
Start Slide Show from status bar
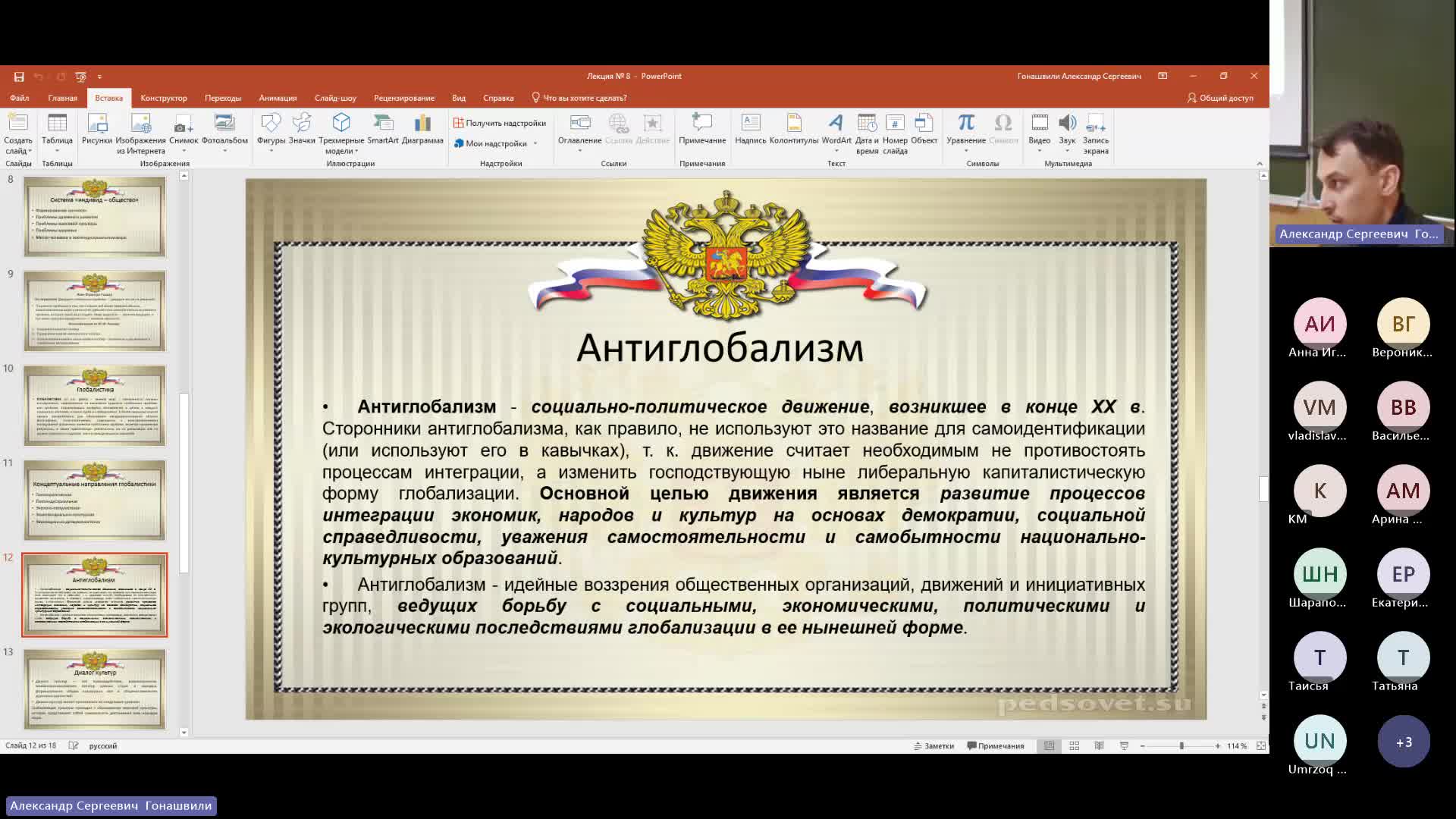[x=1125, y=746]
